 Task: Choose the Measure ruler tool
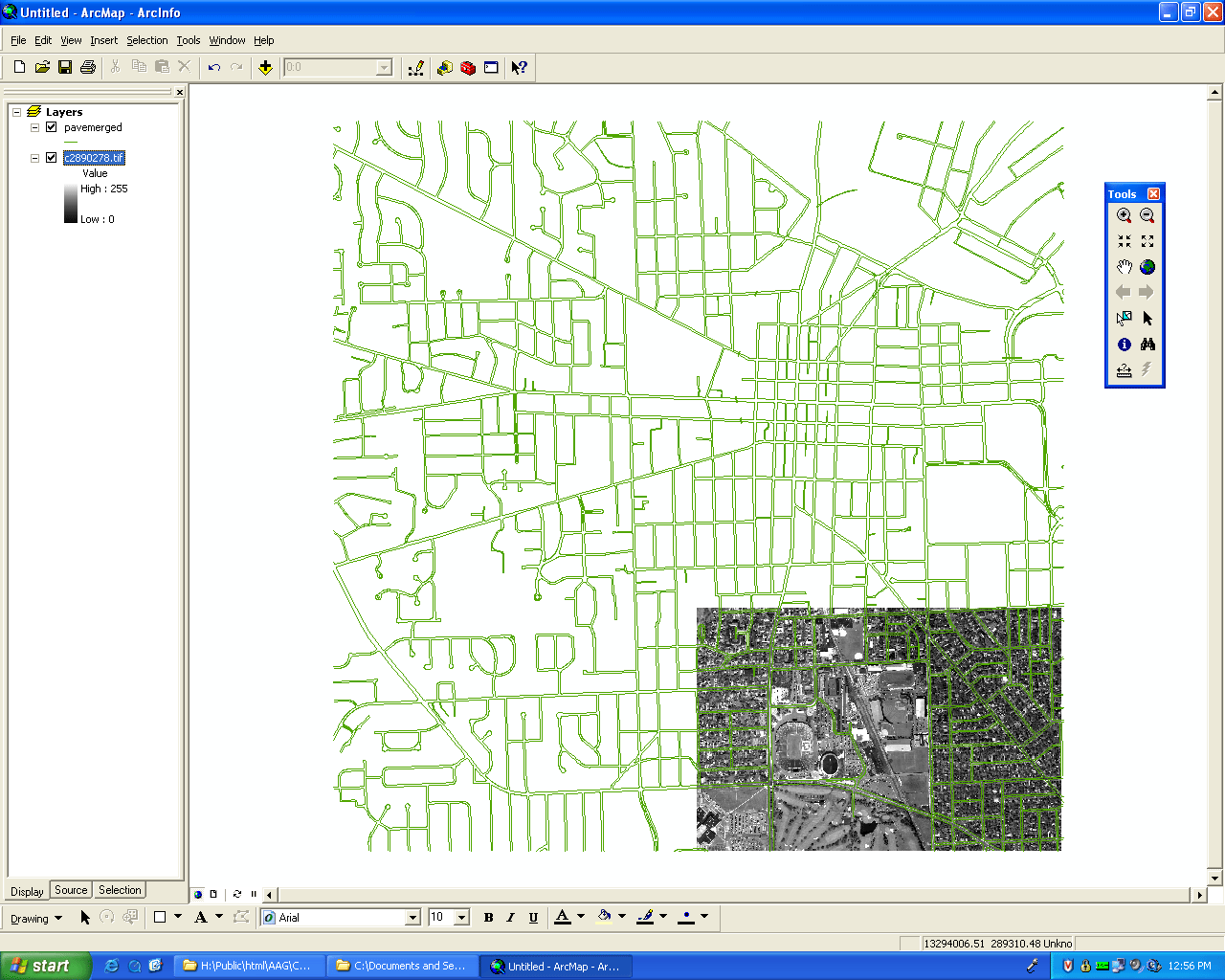(1124, 370)
